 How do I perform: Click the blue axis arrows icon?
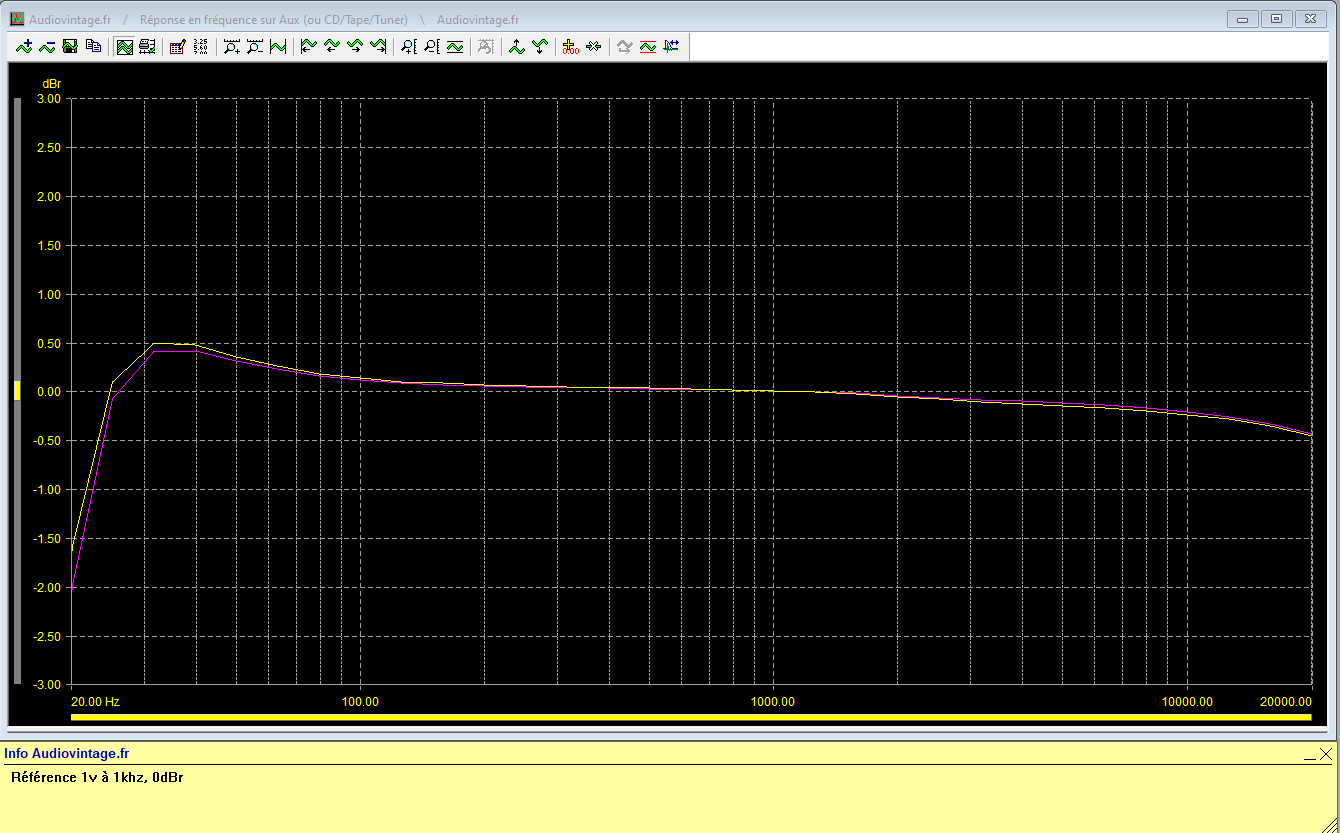point(670,46)
